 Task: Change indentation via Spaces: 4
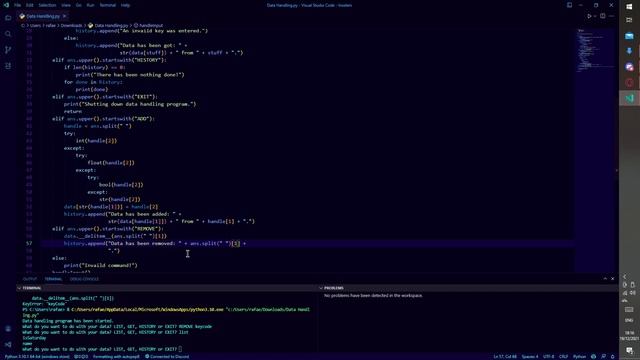tap(530, 357)
